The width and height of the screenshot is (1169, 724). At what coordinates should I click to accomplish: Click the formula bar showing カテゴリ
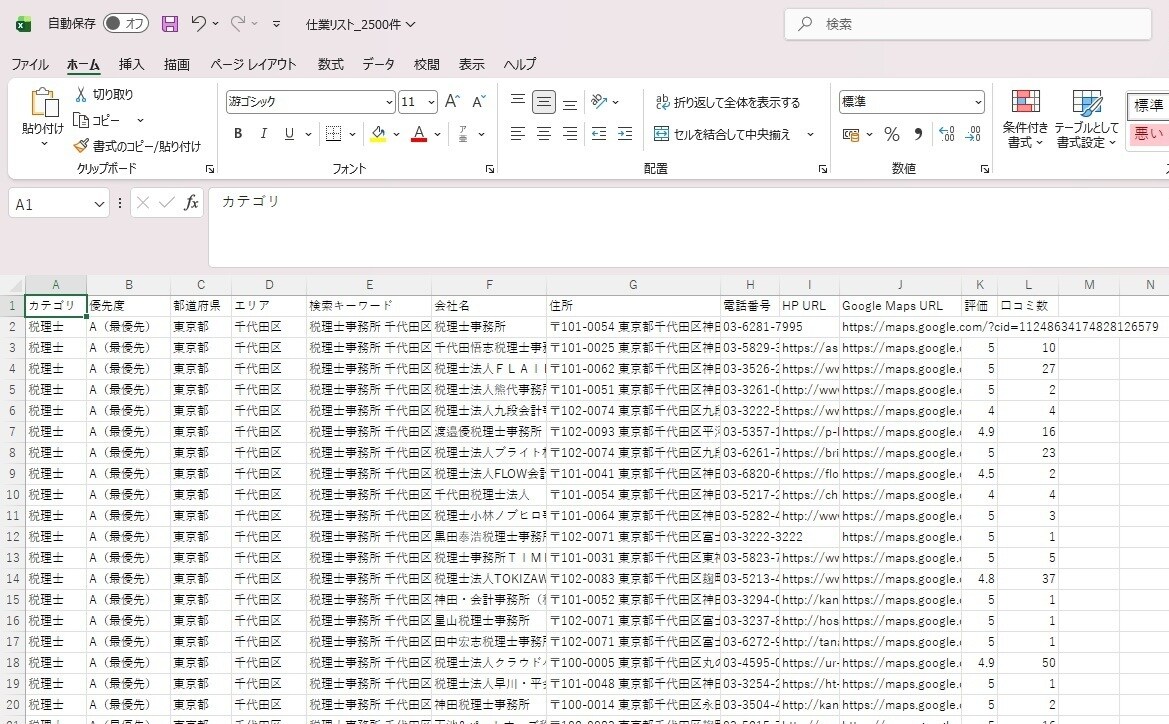tap(688, 227)
